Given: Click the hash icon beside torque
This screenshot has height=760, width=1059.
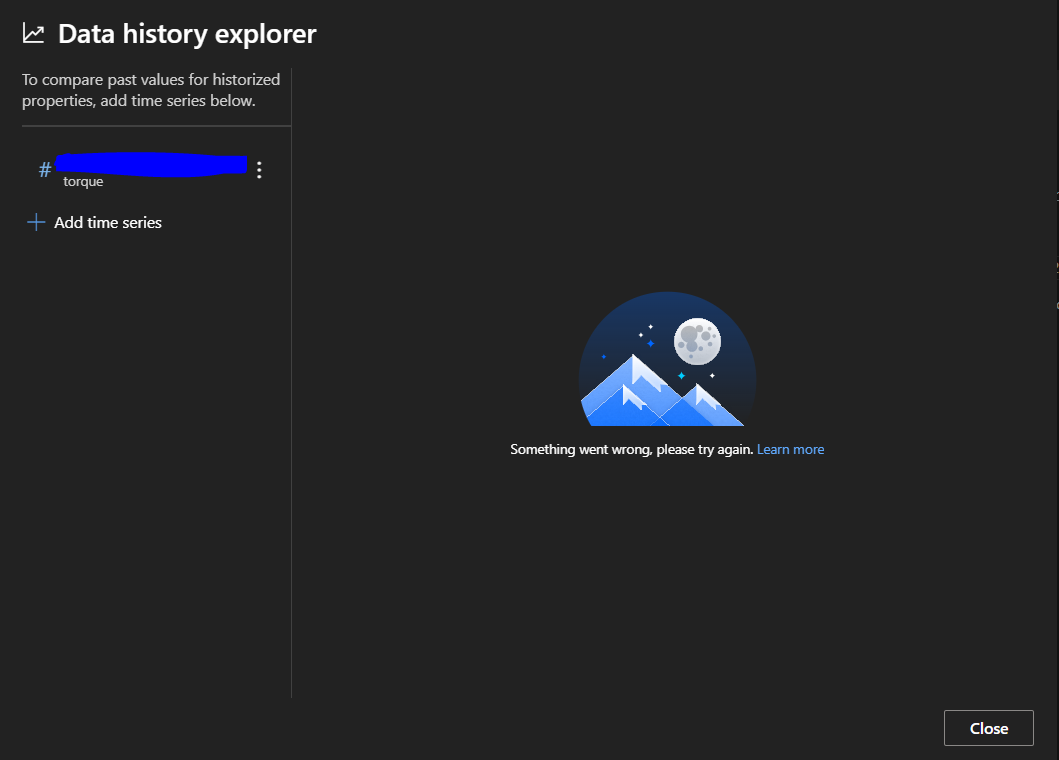Looking at the screenshot, I should point(45,170).
